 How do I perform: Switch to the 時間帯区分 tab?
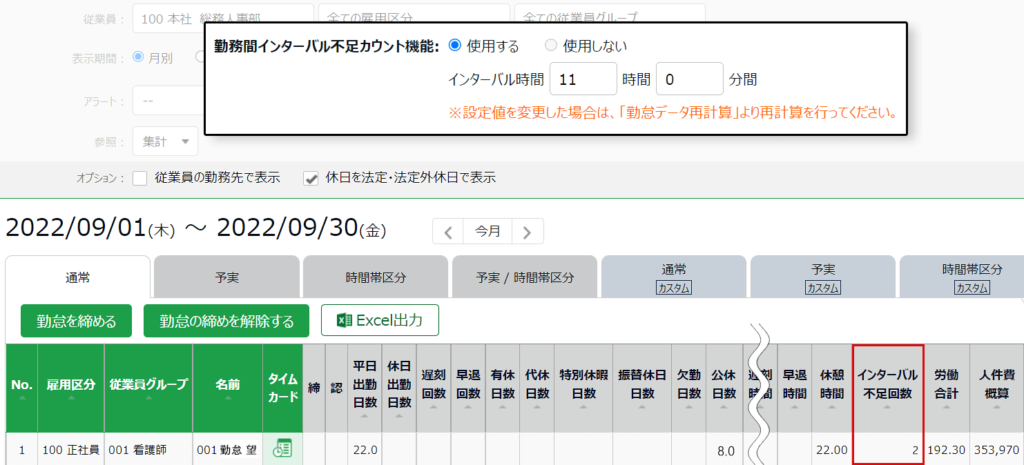(x=376, y=276)
